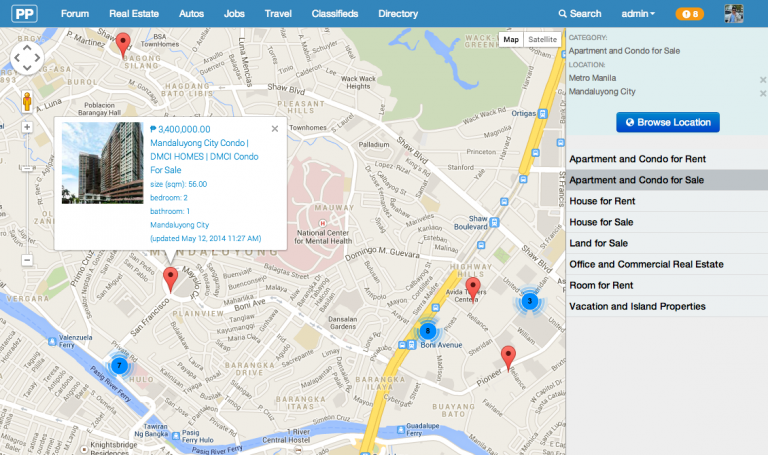This screenshot has width=768, height=455.
Task: Click the red pin at Avida Towers Centera
Action: [x=473, y=290]
